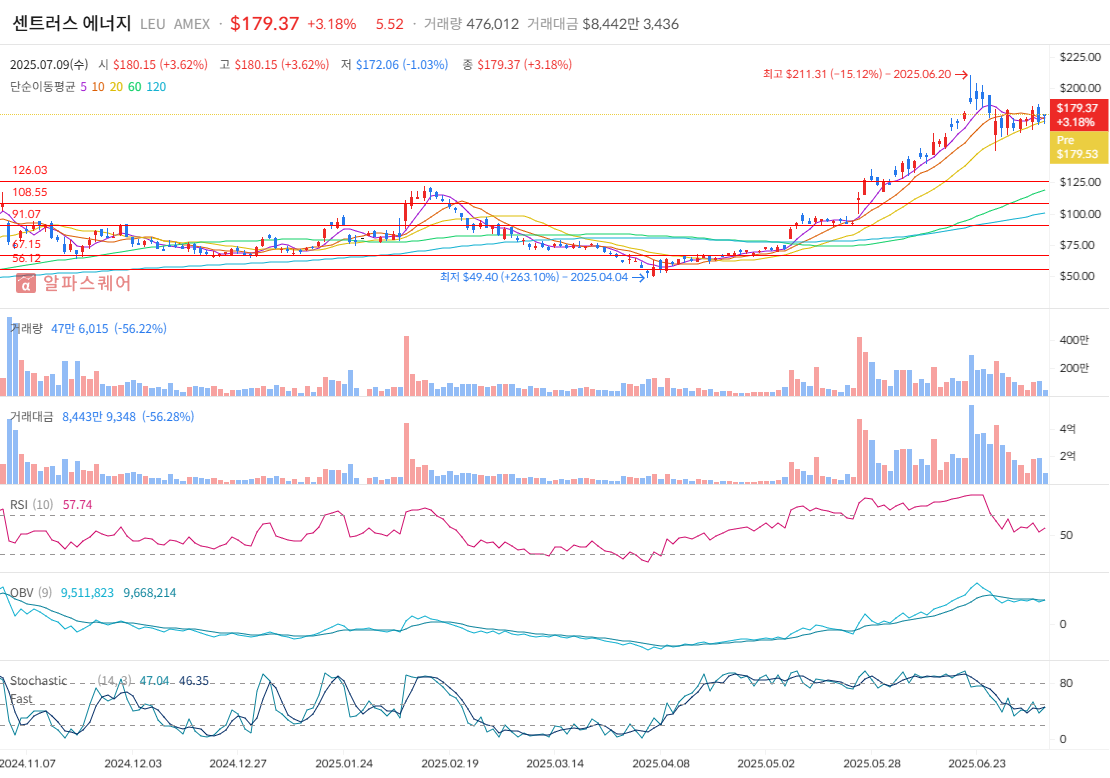Screen dimensions: 1110x778
Task: Select the LEU ticker symbol
Action: click(152, 24)
